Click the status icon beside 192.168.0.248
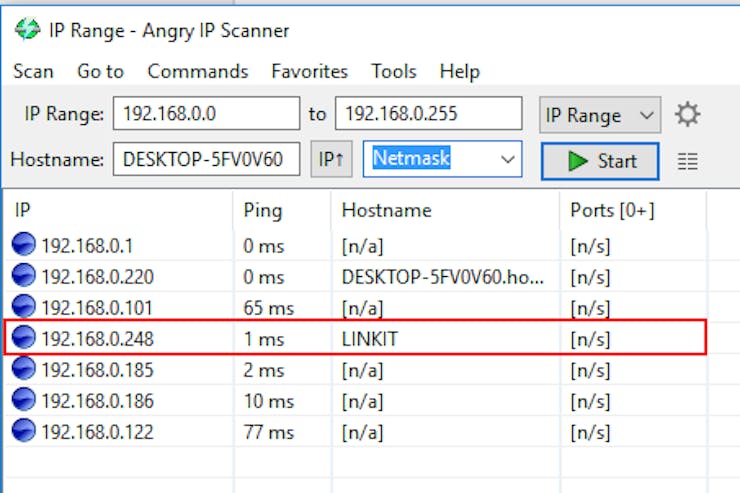This screenshot has height=493, width=740. click(x=24, y=339)
